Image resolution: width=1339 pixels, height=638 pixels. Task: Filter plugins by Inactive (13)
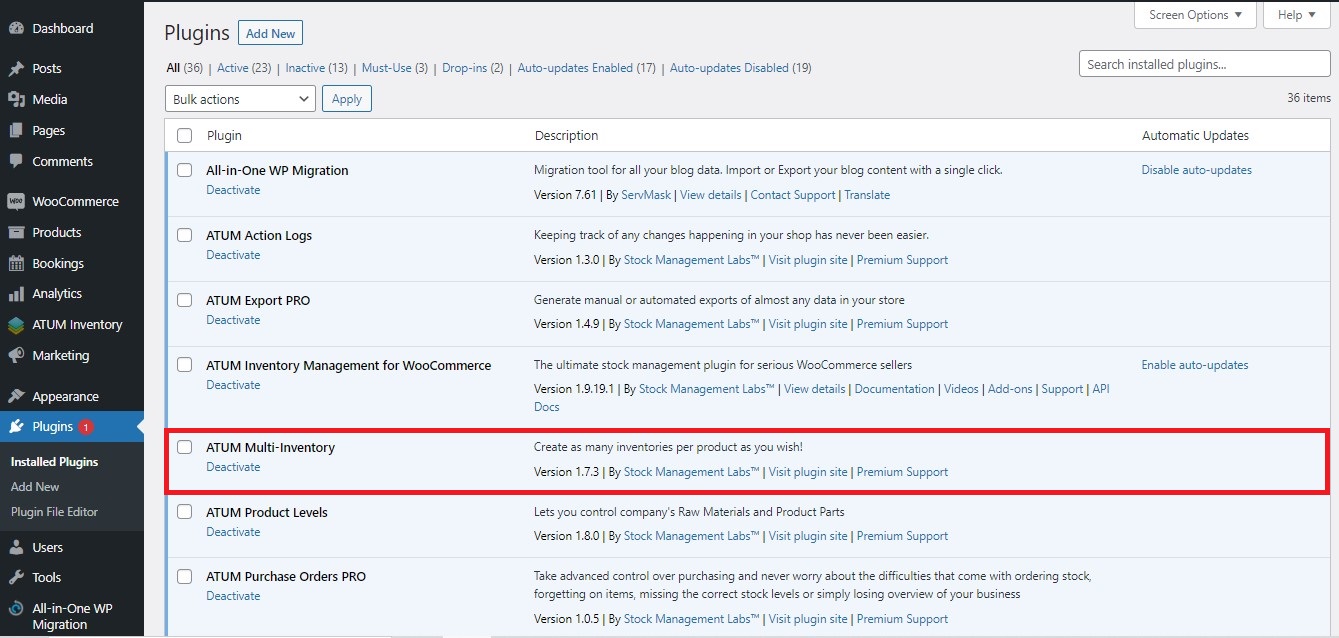[316, 68]
